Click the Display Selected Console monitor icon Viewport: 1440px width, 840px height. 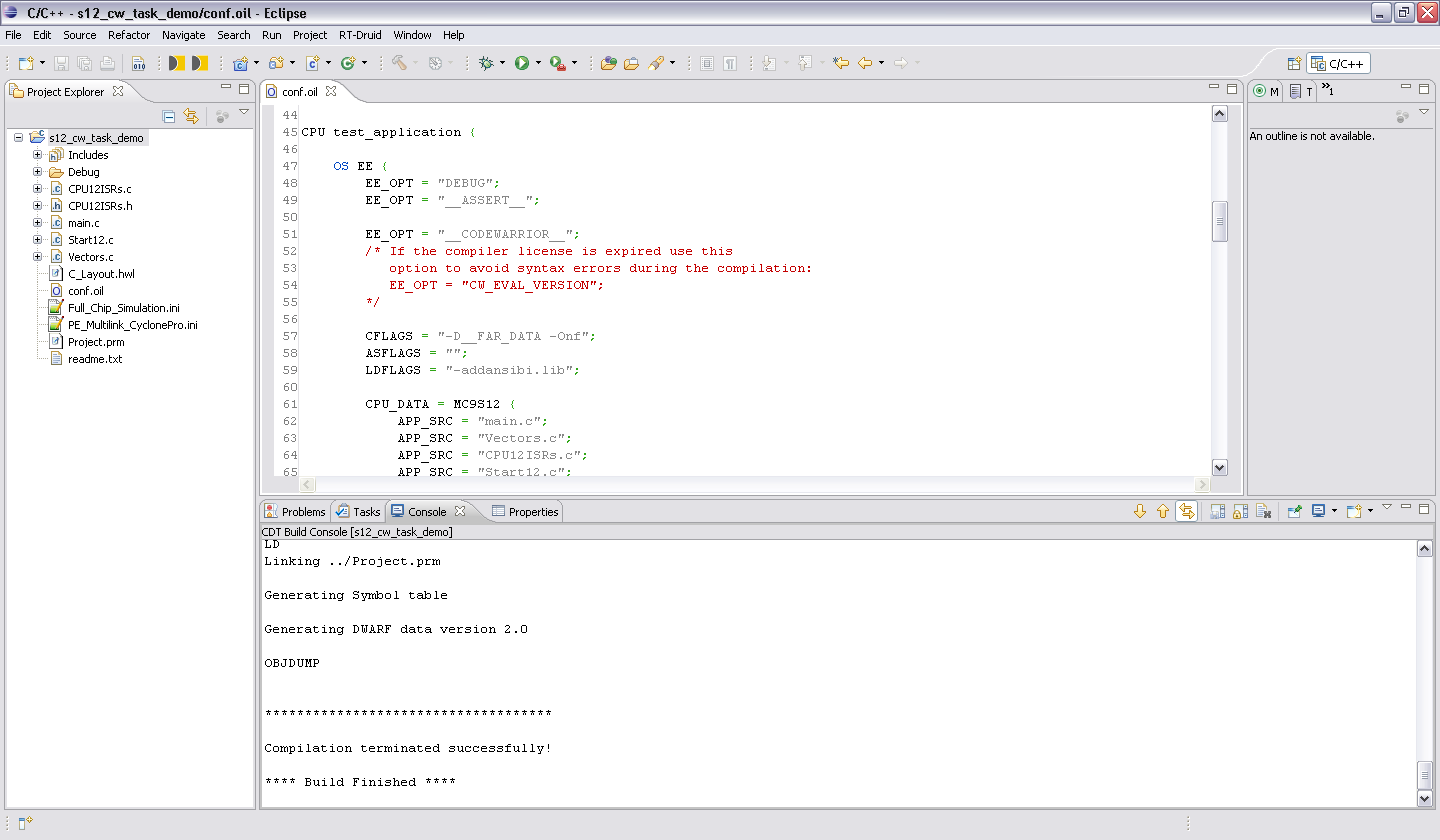point(1319,511)
